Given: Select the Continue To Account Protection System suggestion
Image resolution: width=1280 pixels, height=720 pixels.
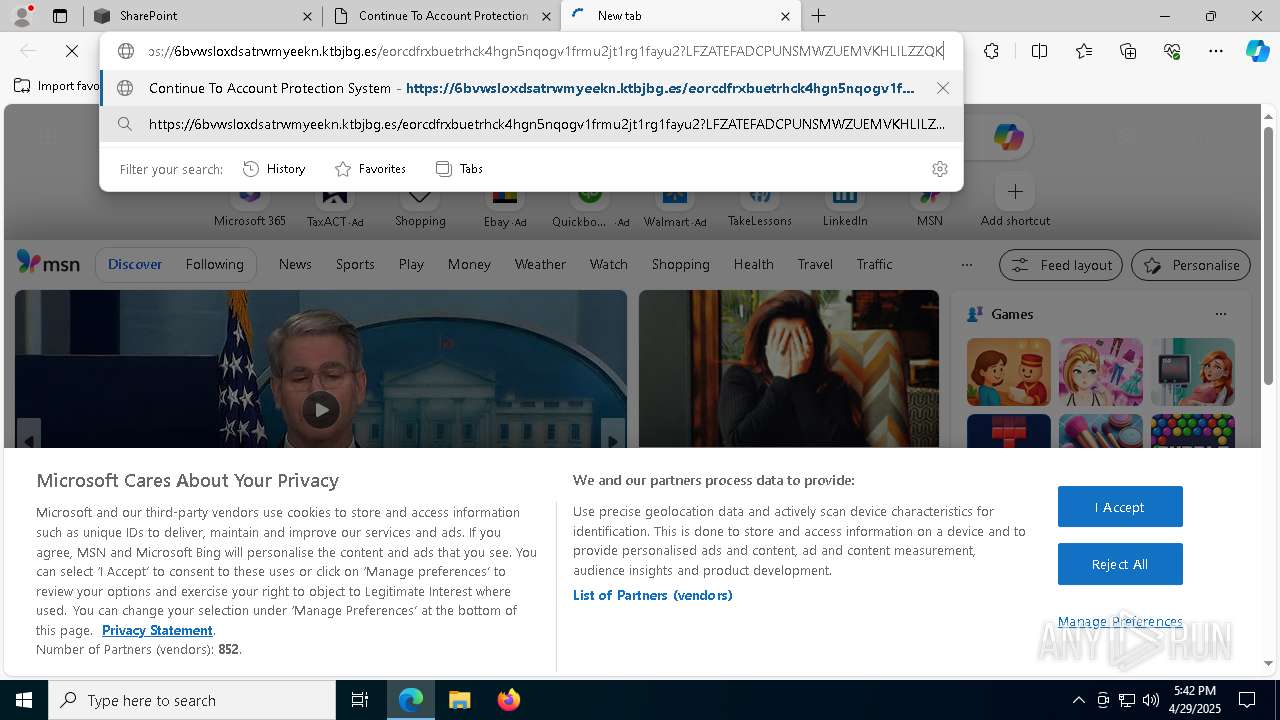Looking at the screenshot, I should pyautogui.click(x=531, y=88).
